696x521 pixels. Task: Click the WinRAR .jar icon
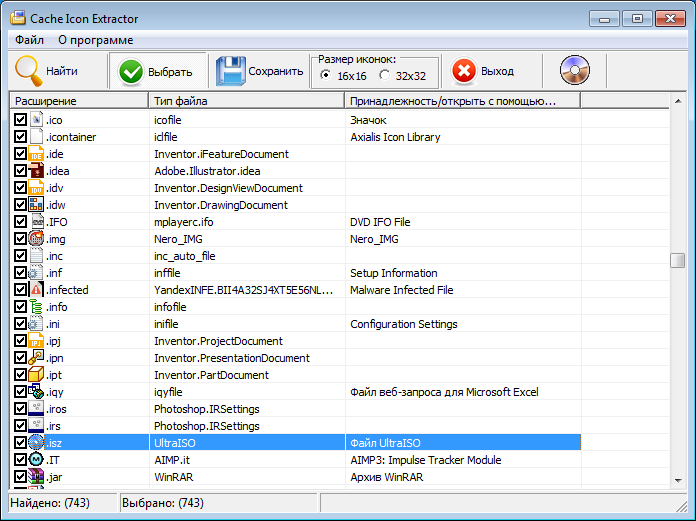(x=36, y=477)
